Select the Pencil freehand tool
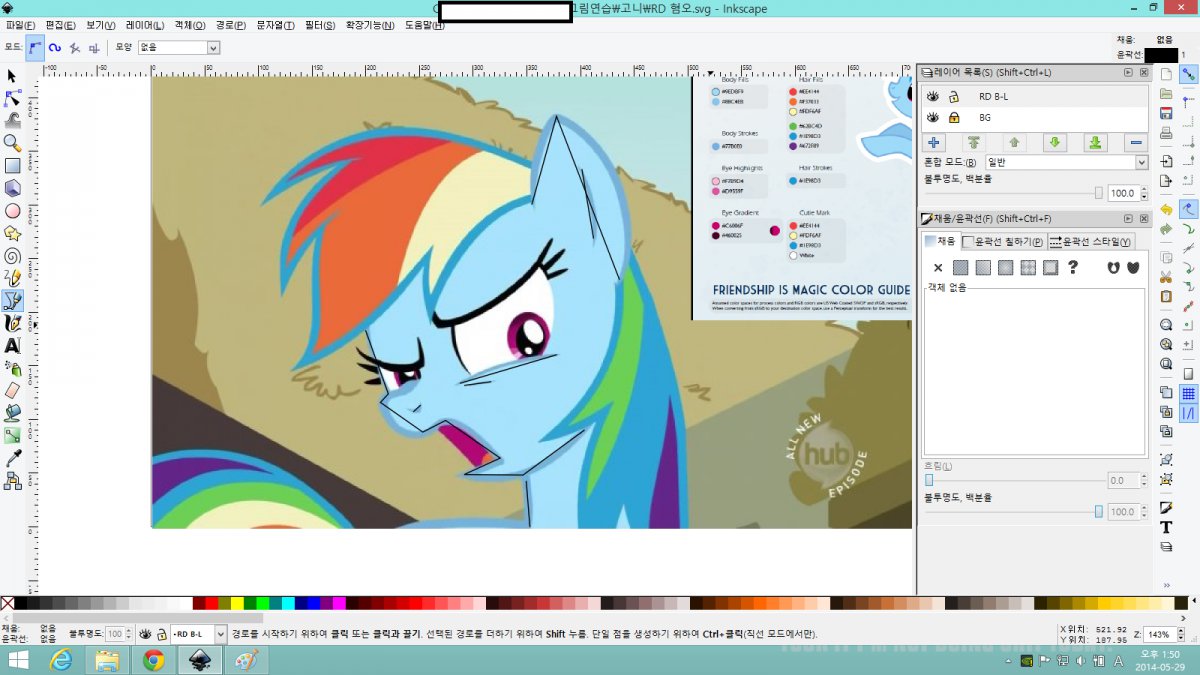 click(12, 278)
